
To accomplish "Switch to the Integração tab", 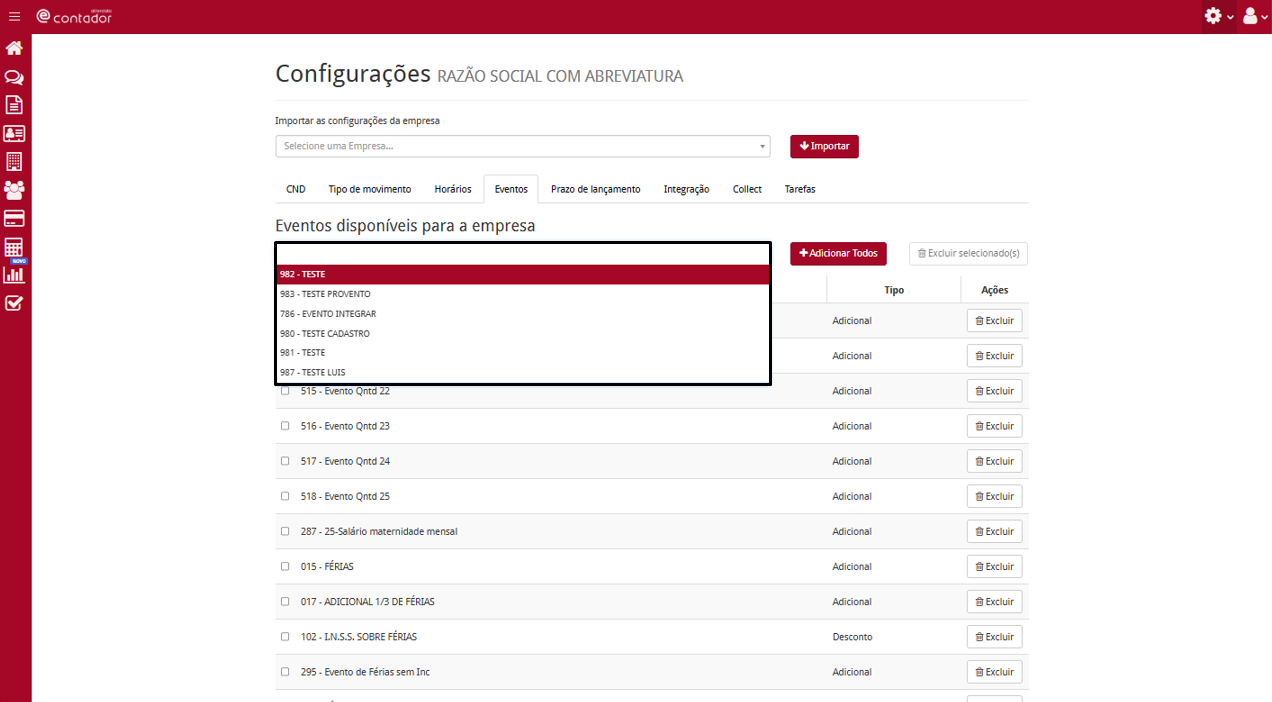I will point(687,189).
